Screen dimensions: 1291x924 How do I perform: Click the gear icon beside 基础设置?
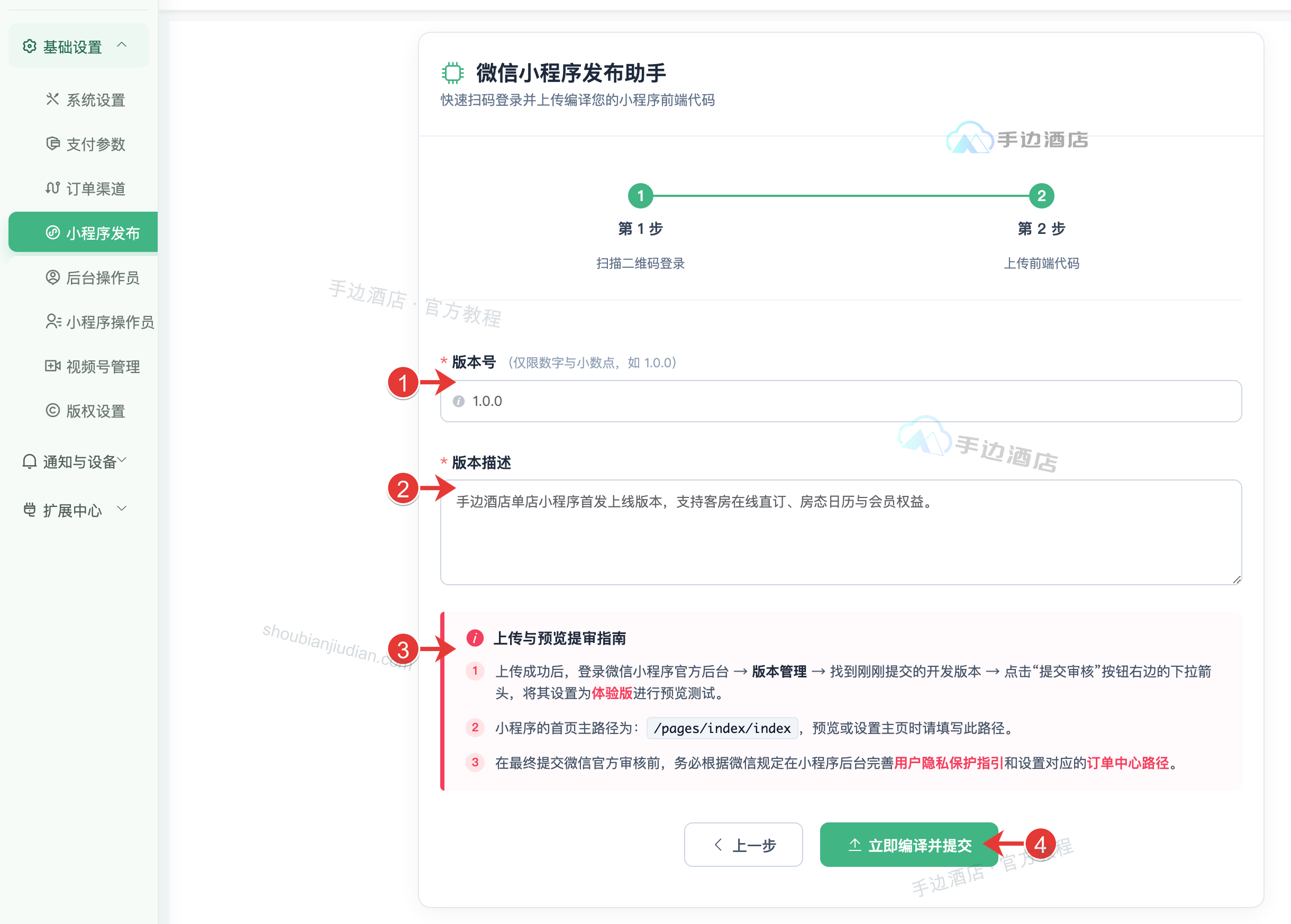pos(30,46)
